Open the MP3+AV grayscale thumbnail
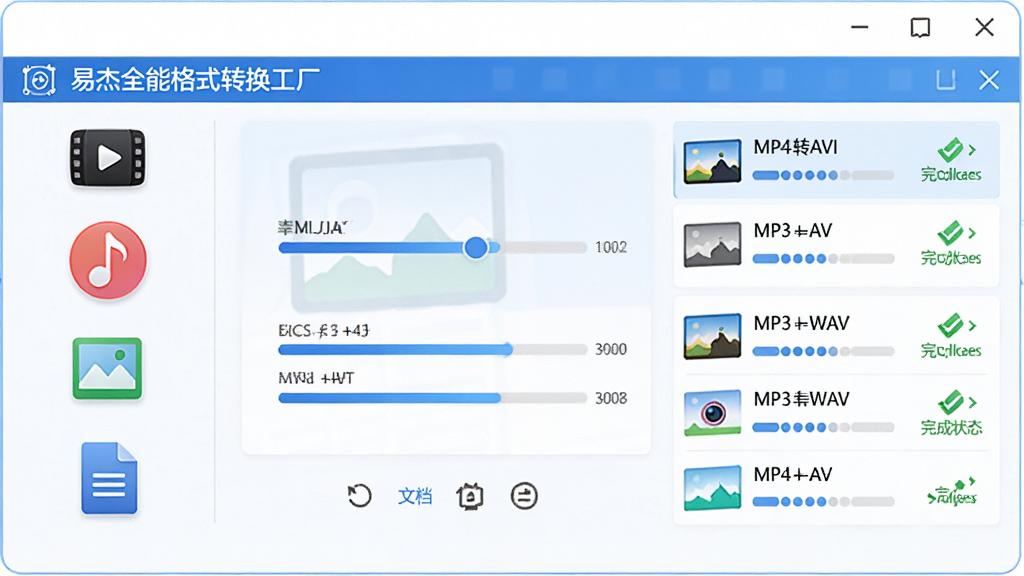This screenshot has height=576, width=1024. (x=712, y=245)
